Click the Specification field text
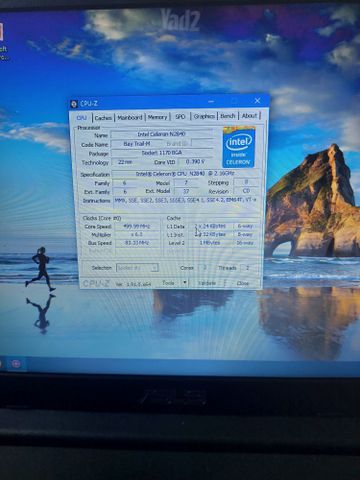 185,174
